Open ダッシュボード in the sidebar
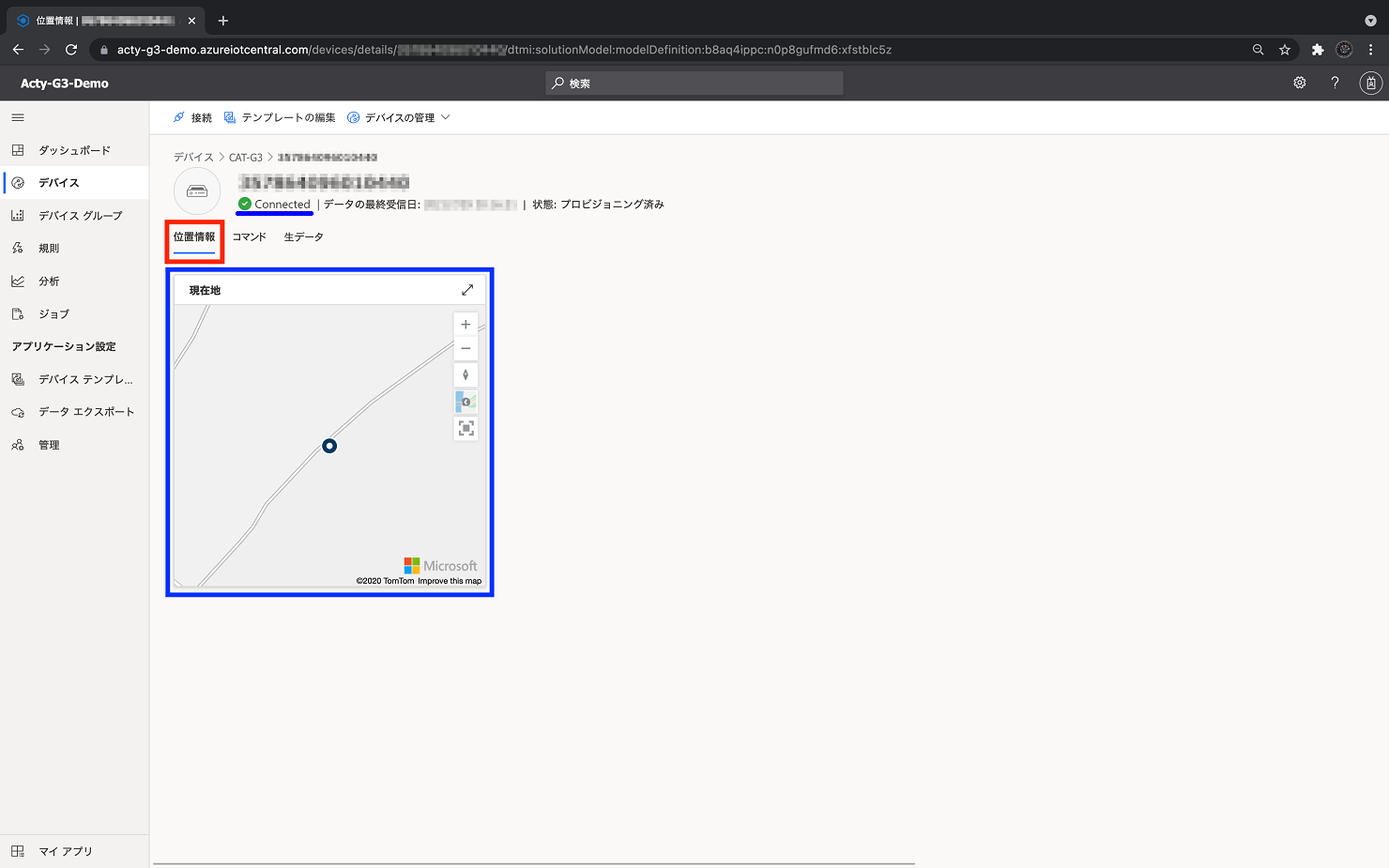This screenshot has height=868, width=1389. tap(74, 150)
